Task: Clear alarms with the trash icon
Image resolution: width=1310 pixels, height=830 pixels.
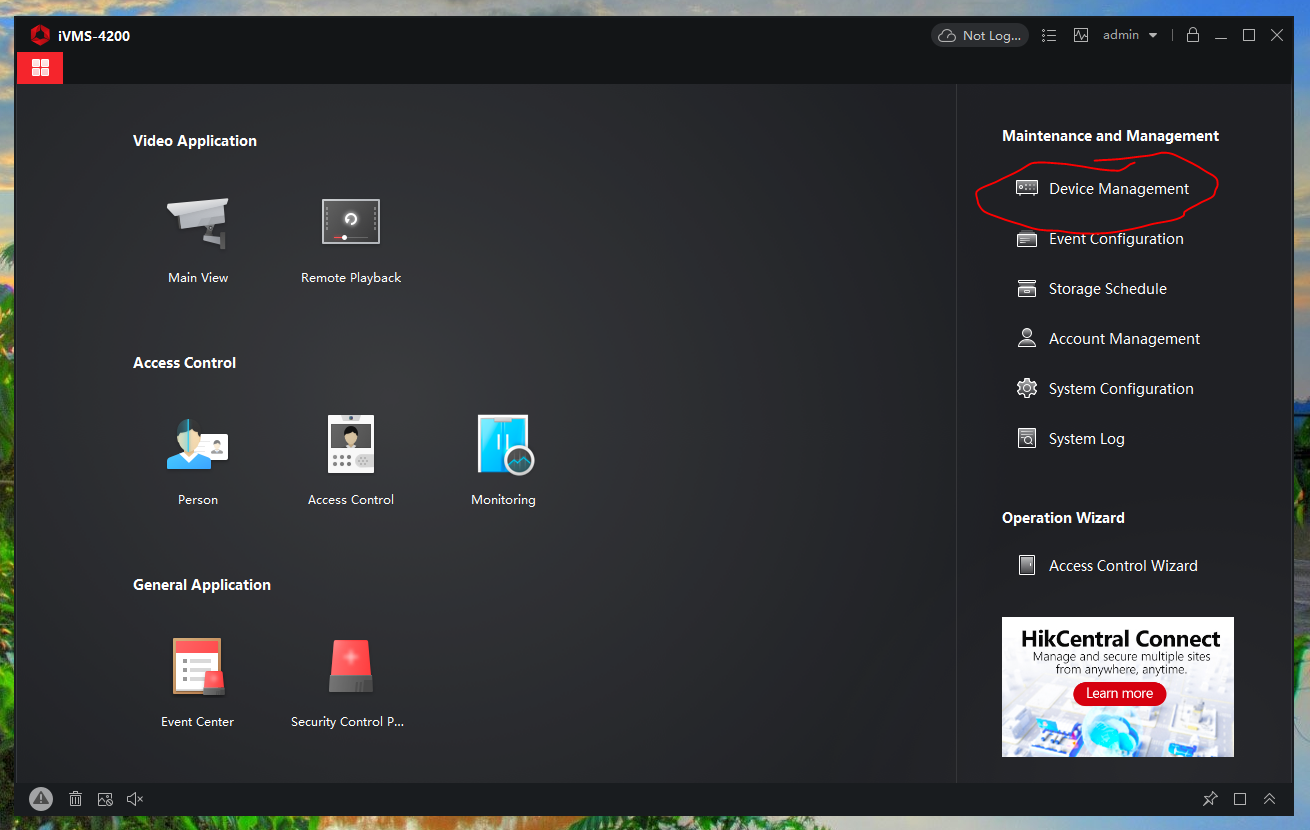Action: click(75, 799)
